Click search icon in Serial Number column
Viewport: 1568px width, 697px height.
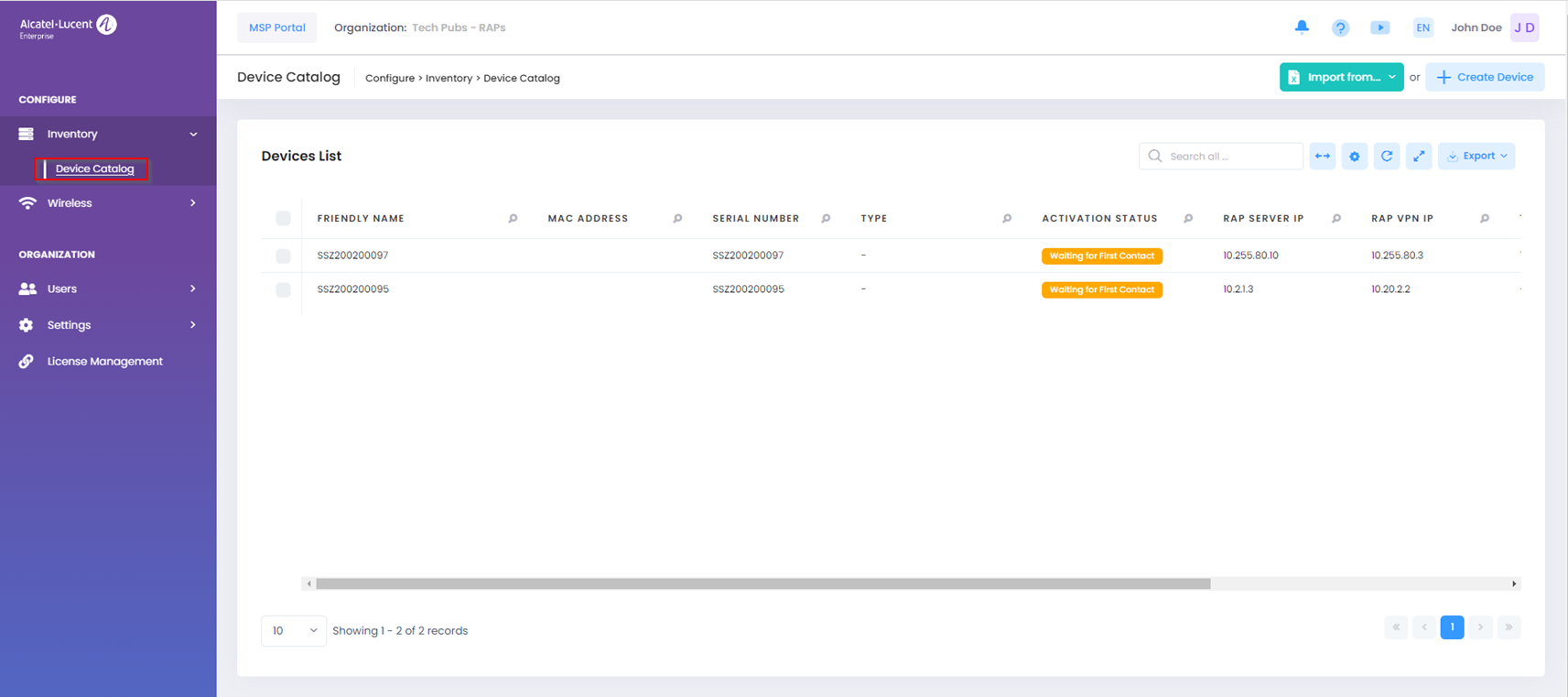[826, 219]
